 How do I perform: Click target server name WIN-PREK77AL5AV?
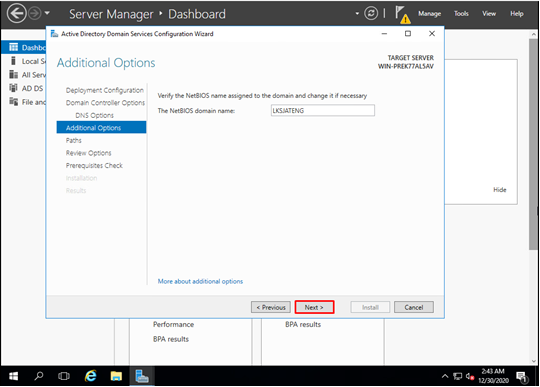(x=406, y=66)
